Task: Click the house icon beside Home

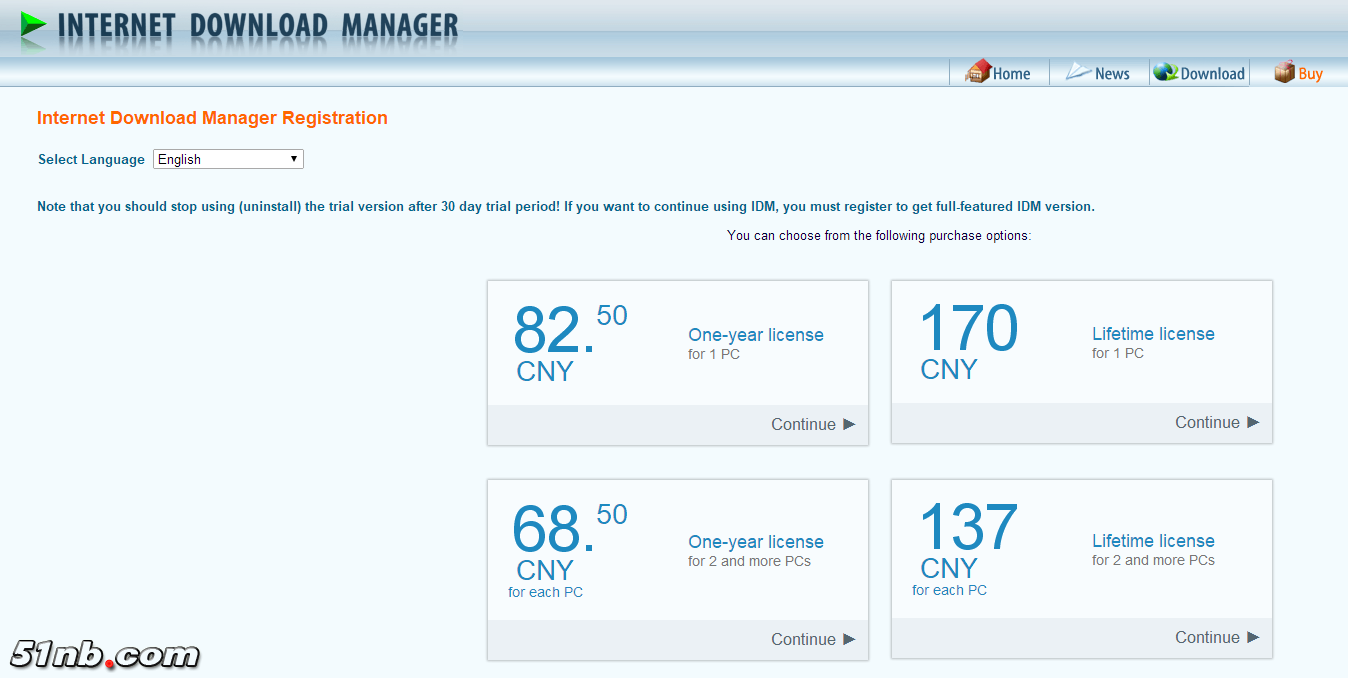Action: point(977,72)
